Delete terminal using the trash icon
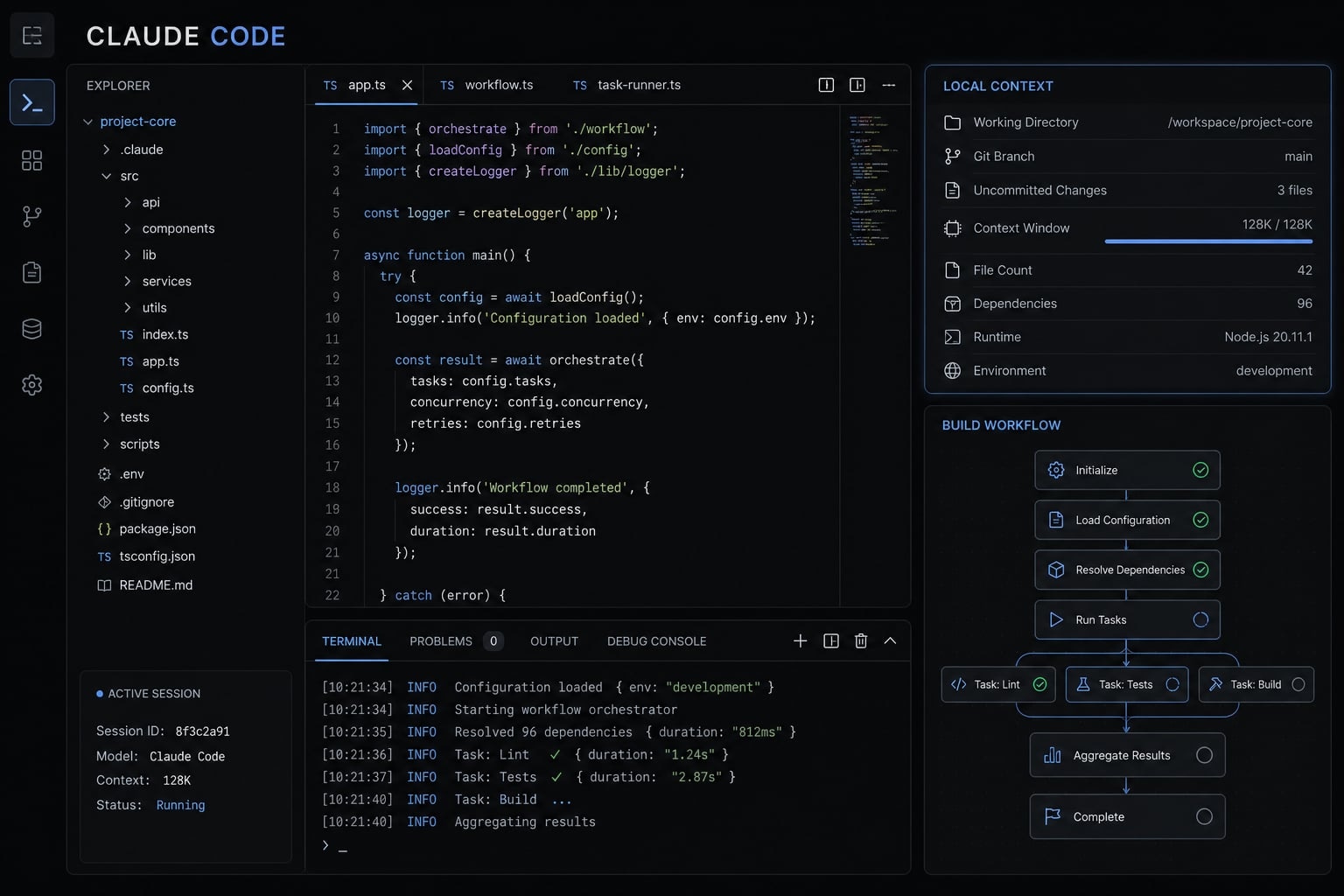Screen dimensions: 1344x896 861,640
